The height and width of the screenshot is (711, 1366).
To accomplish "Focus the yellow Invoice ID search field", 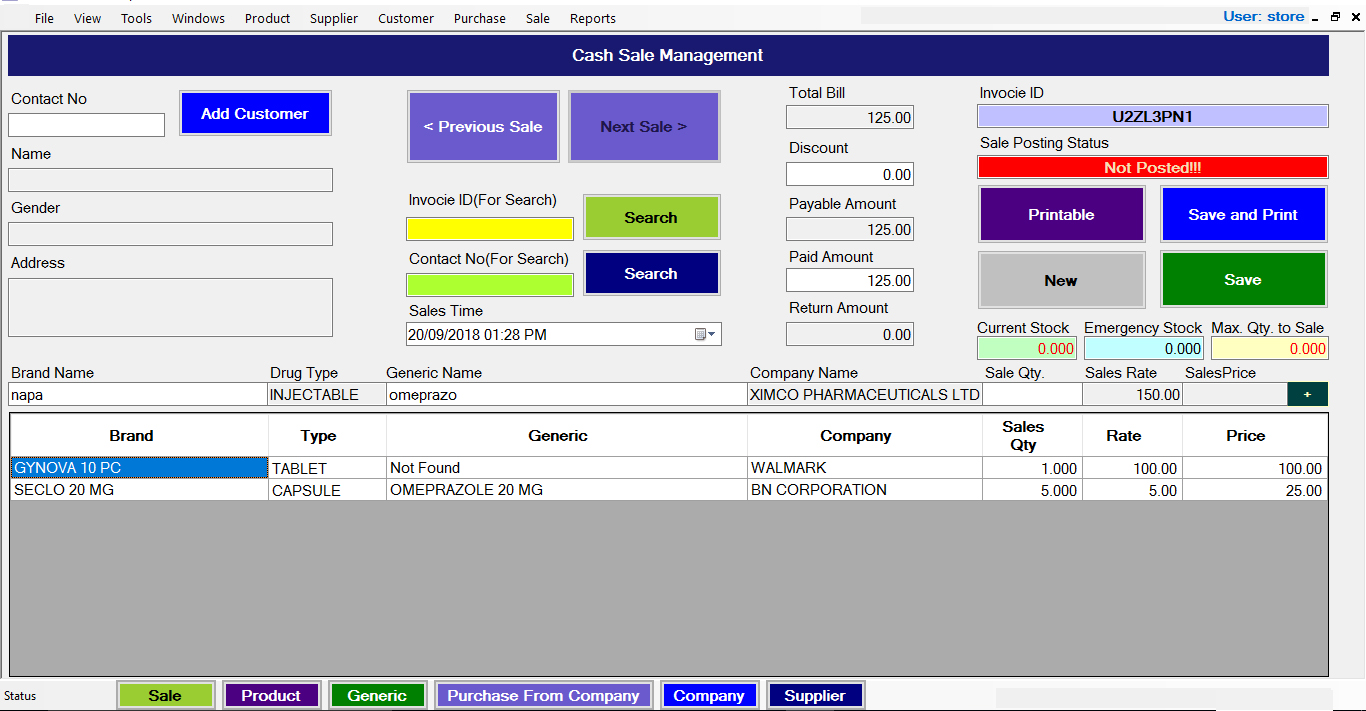I will click(x=490, y=229).
